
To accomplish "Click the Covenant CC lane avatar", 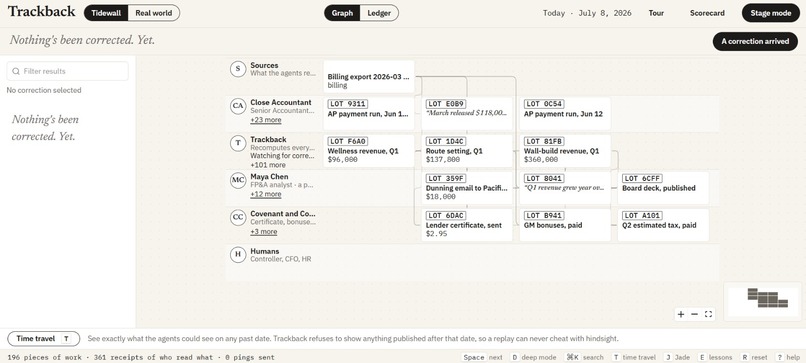I will (x=237, y=217).
